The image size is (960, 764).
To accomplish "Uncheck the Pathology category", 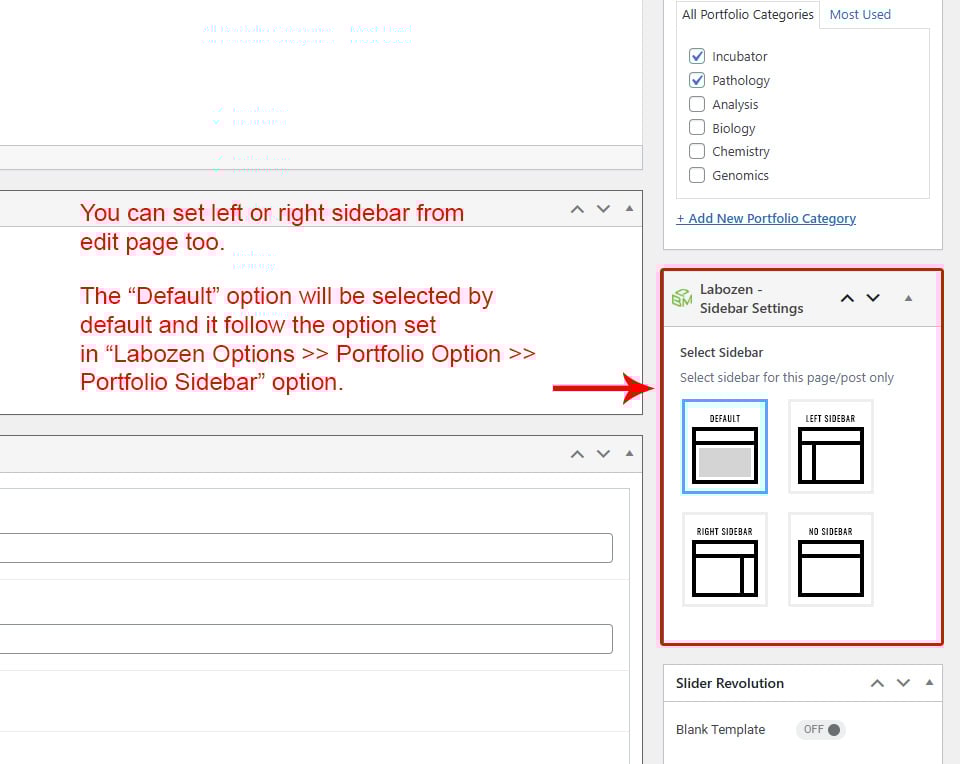I will (x=697, y=80).
